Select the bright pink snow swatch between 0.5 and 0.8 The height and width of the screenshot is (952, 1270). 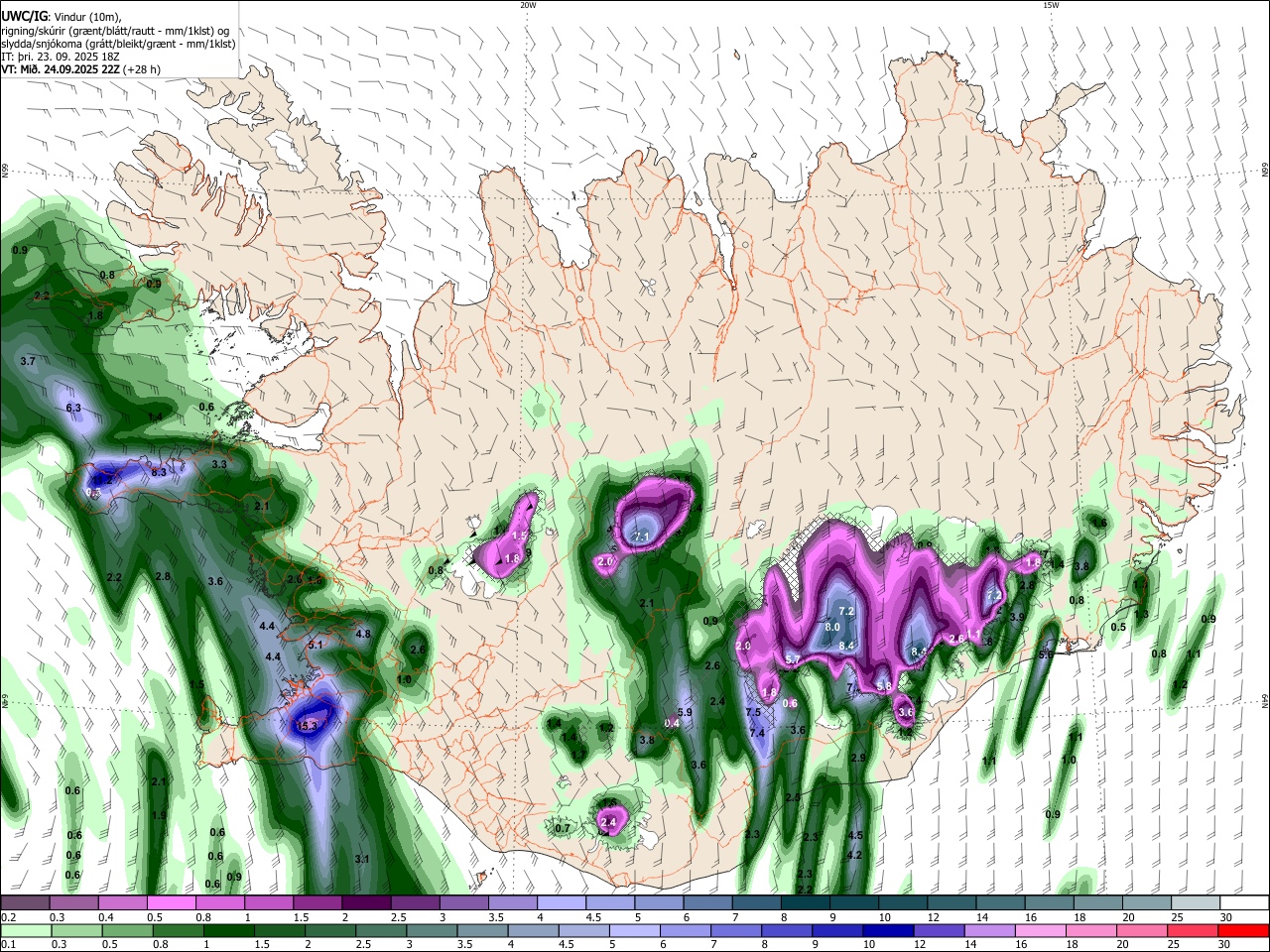[171, 903]
